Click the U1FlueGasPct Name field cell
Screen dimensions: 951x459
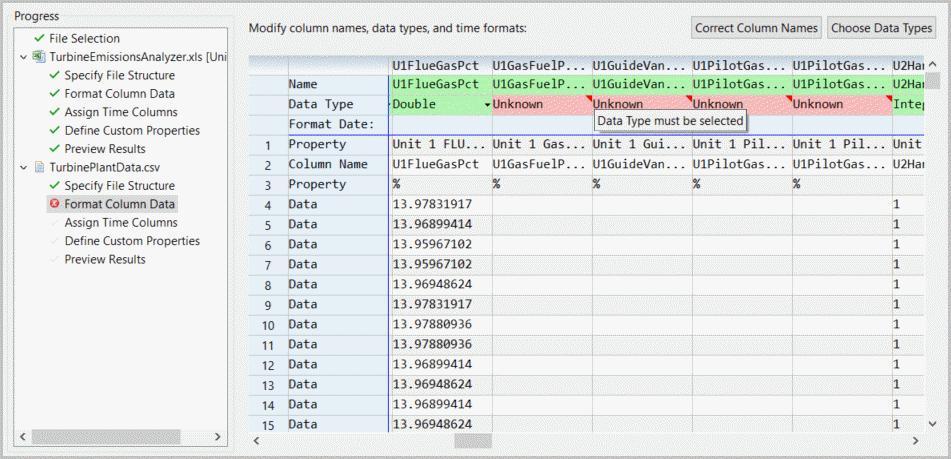pyautogui.click(x=440, y=84)
